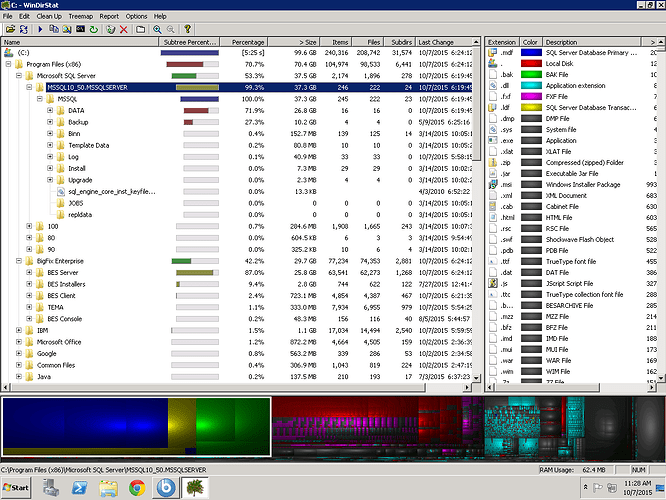Click the Copy Path toolbar icon

coord(54,29)
